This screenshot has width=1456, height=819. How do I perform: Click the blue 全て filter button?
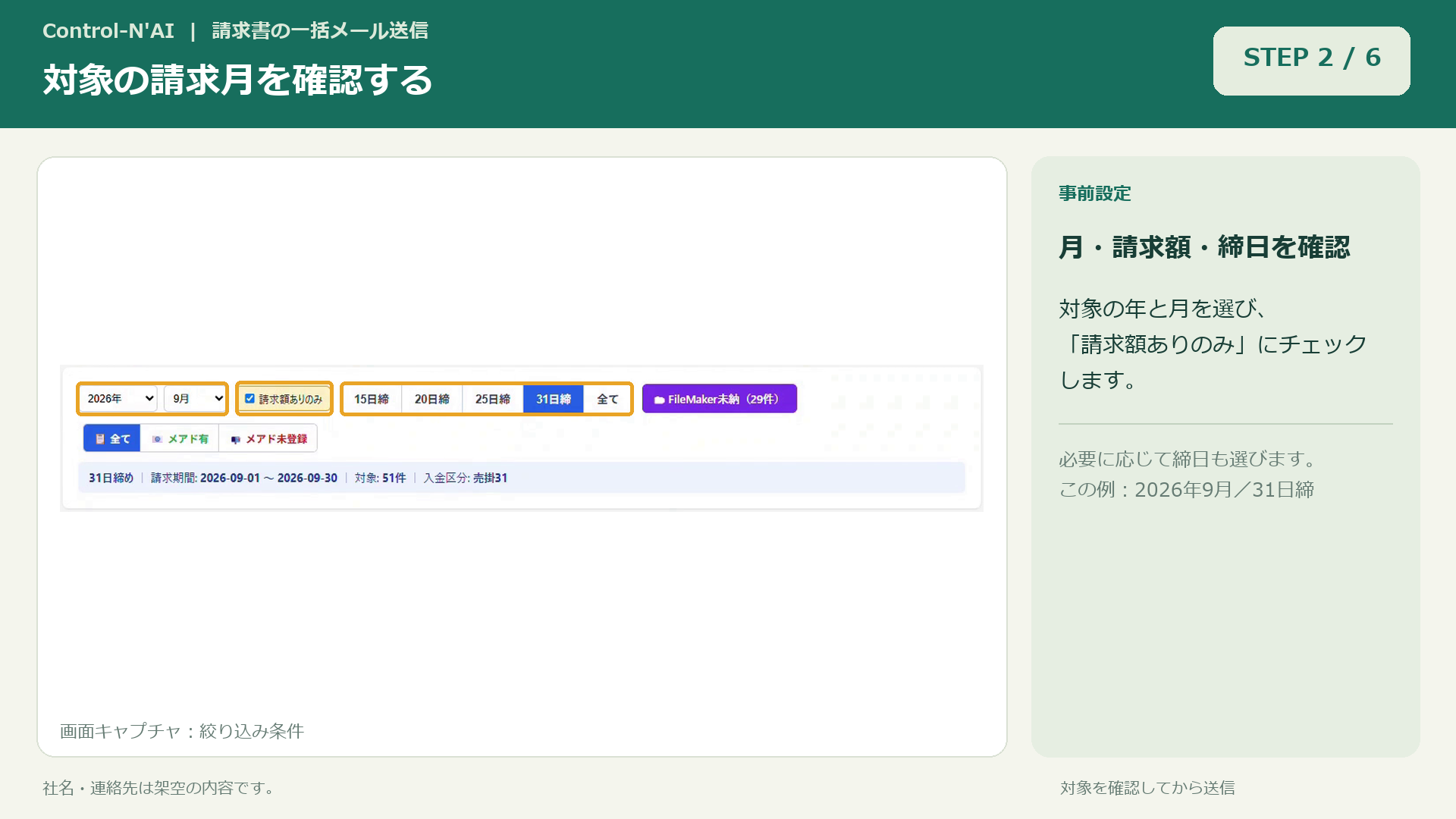(112, 439)
